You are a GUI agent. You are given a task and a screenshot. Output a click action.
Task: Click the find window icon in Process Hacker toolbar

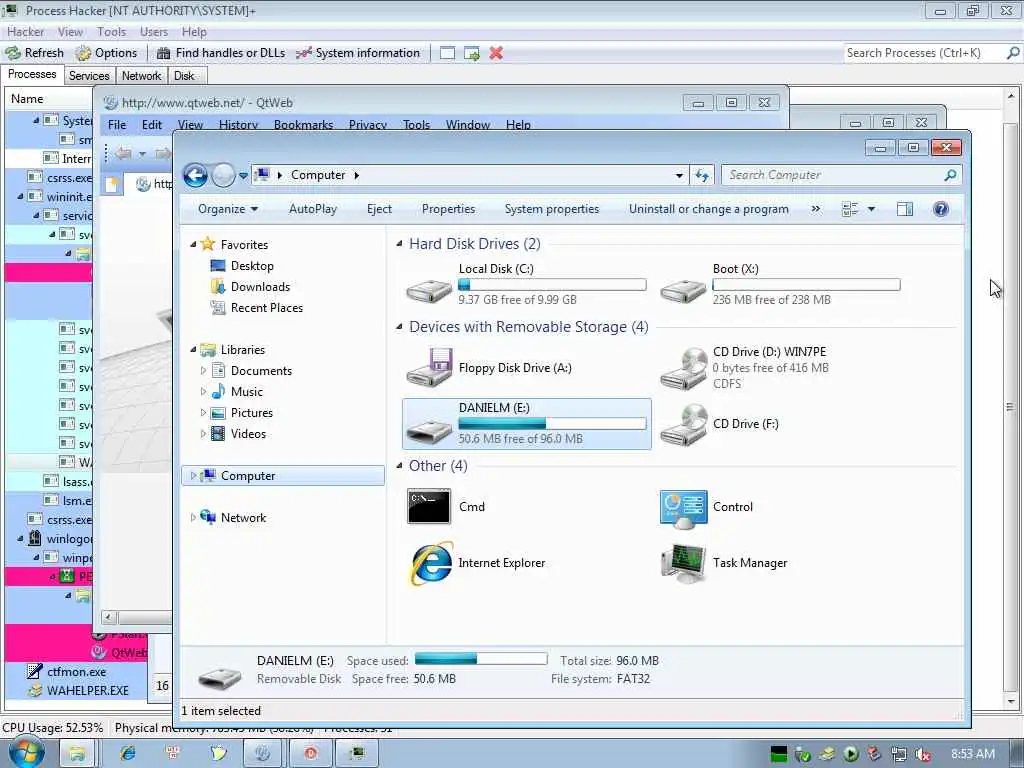tap(447, 53)
